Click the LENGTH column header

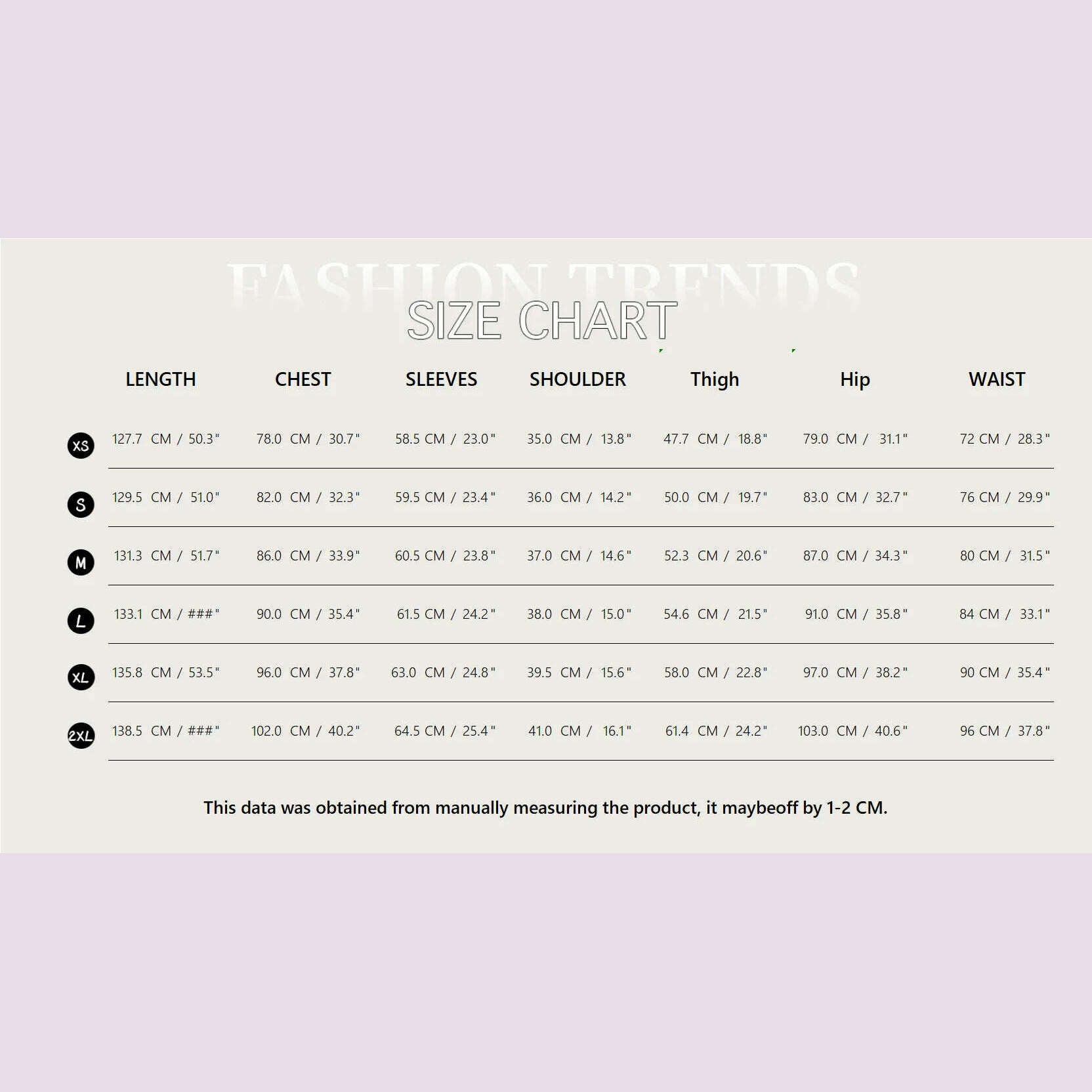161,379
